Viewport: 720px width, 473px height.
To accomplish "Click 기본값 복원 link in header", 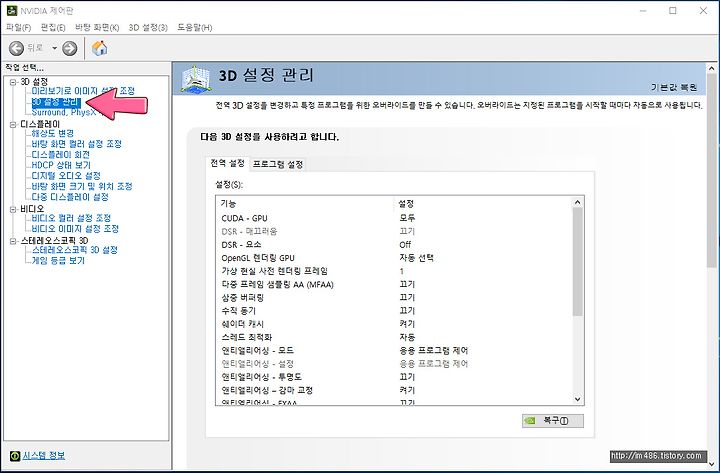I will tap(674, 87).
